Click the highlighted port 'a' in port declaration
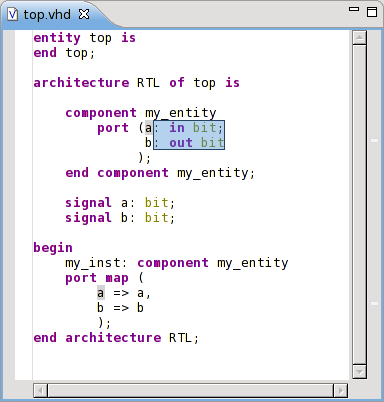Image resolution: width=384 pixels, height=402 pixels. (149, 128)
